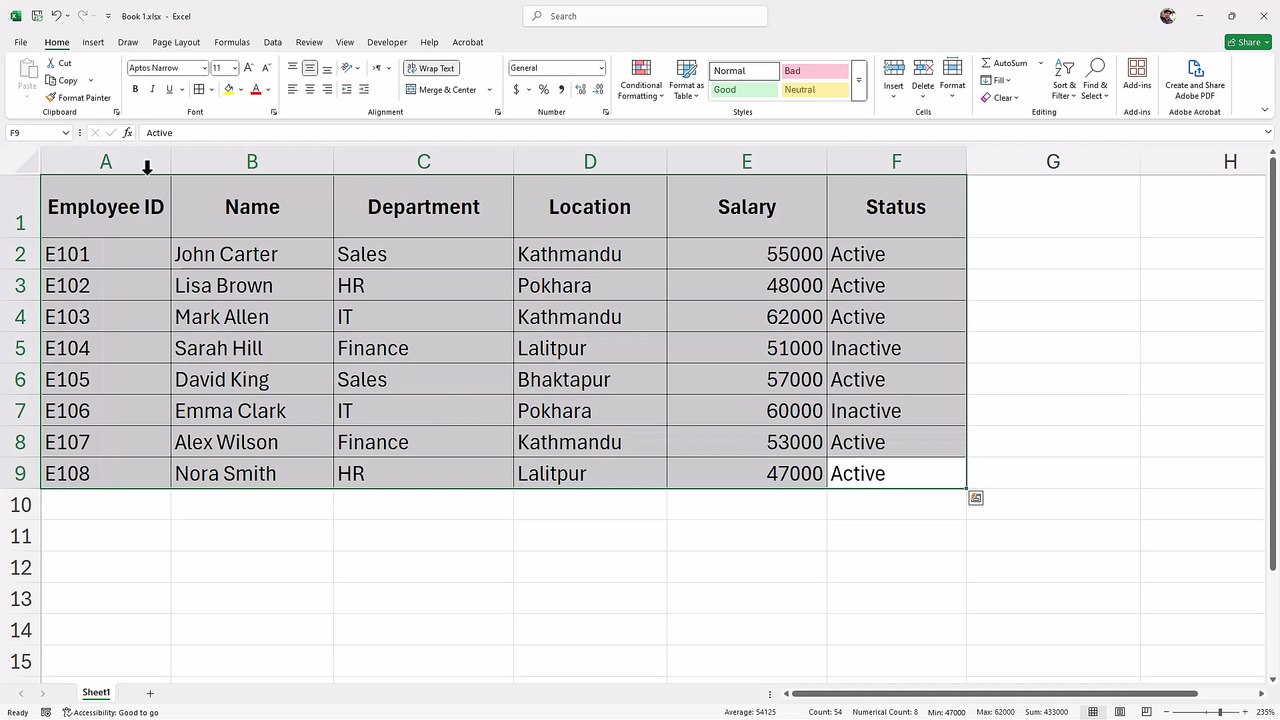Click the Decrease Indent icon
Screen dimensions: 1280x720
(346, 89)
